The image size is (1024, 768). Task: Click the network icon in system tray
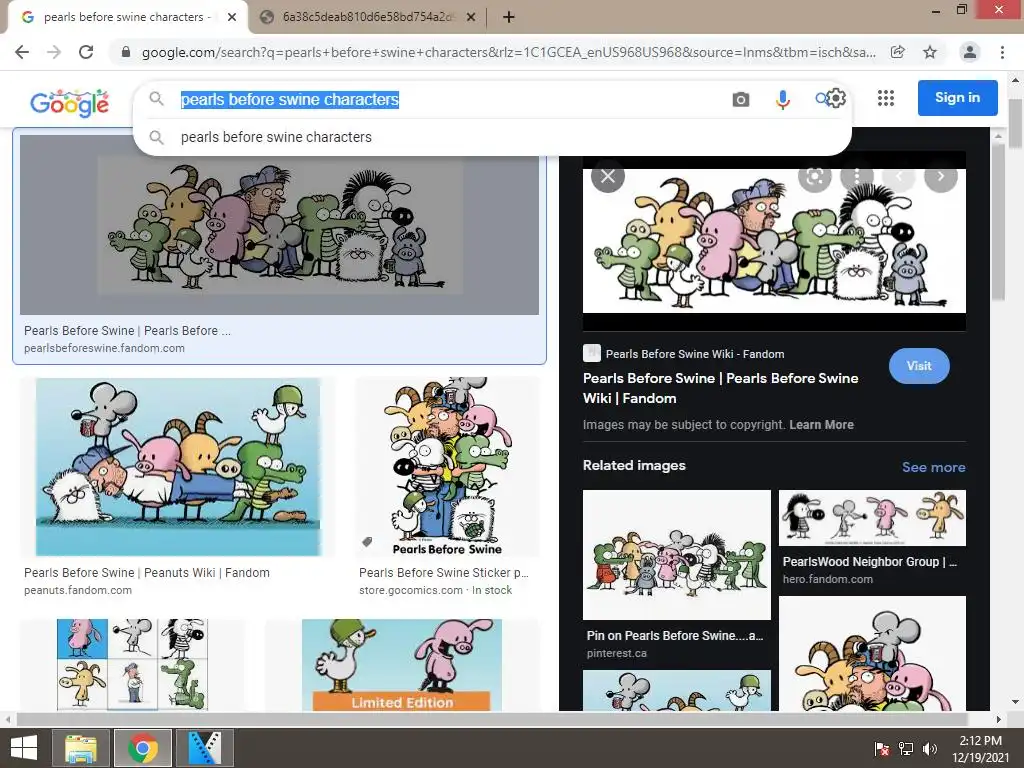(906, 749)
